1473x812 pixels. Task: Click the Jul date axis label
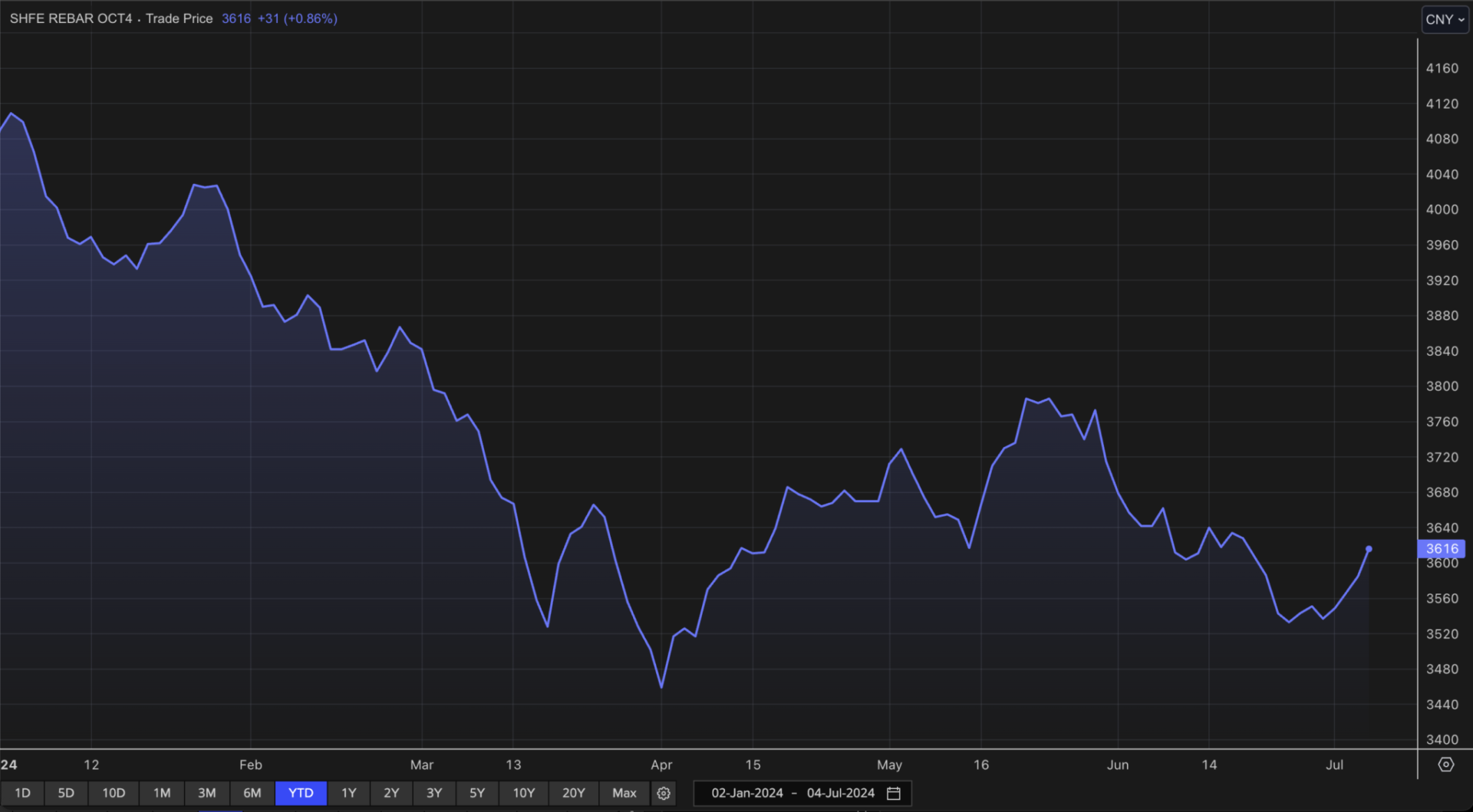[1335, 764]
